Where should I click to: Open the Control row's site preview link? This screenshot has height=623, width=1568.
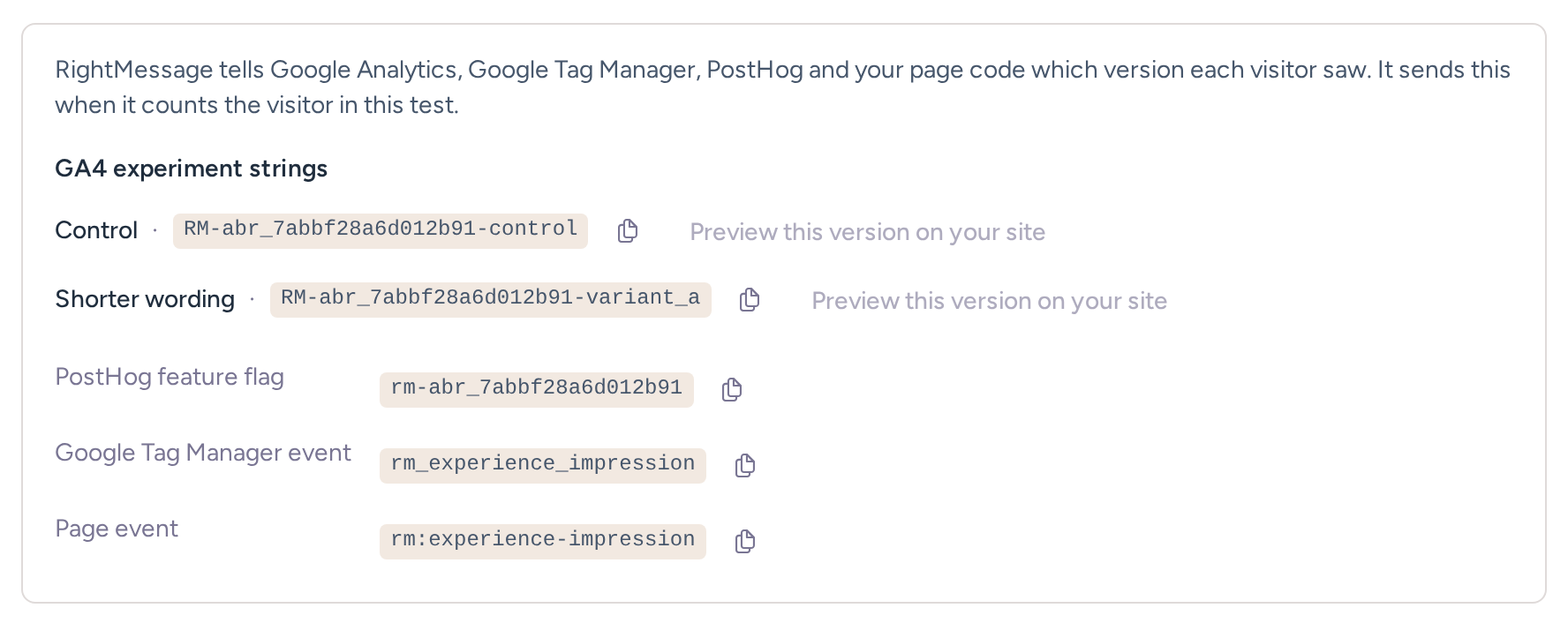point(867,232)
